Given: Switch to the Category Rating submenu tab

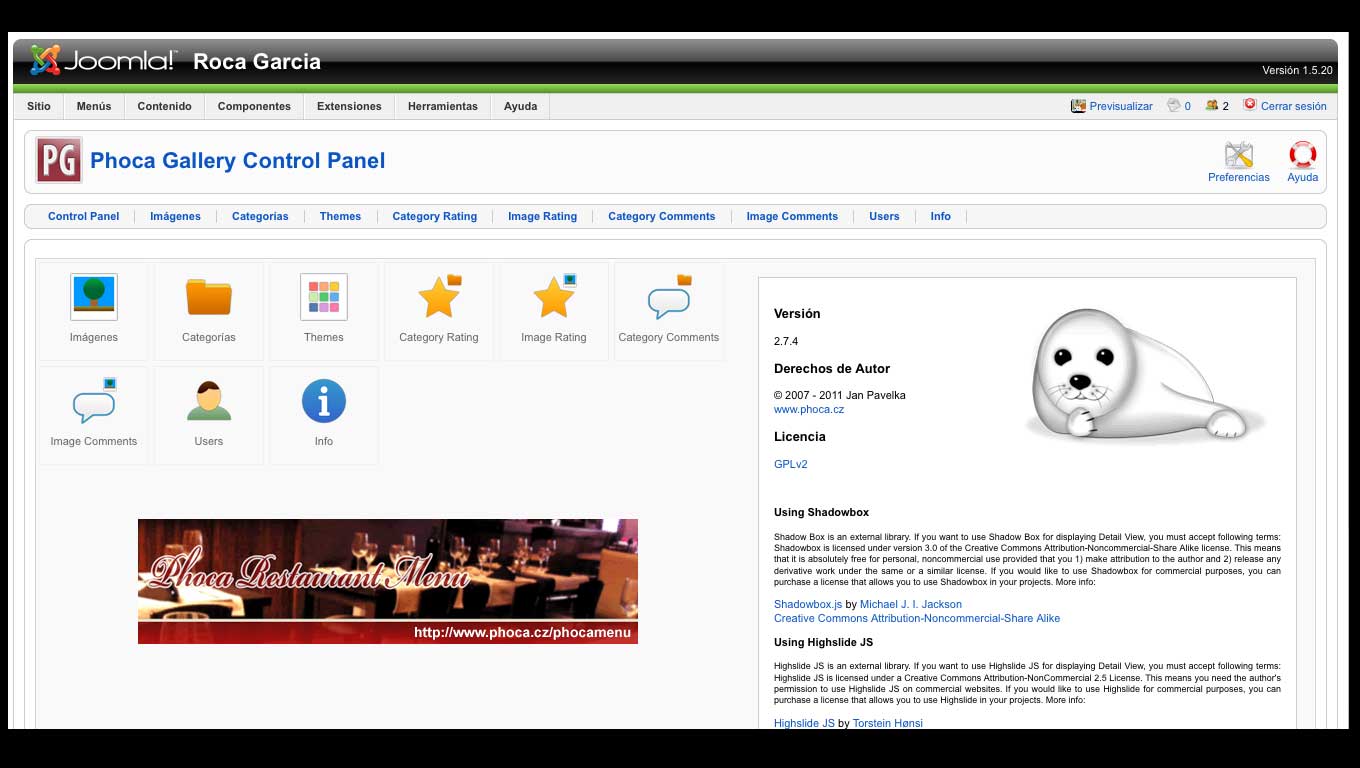Looking at the screenshot, I should 434,216.
